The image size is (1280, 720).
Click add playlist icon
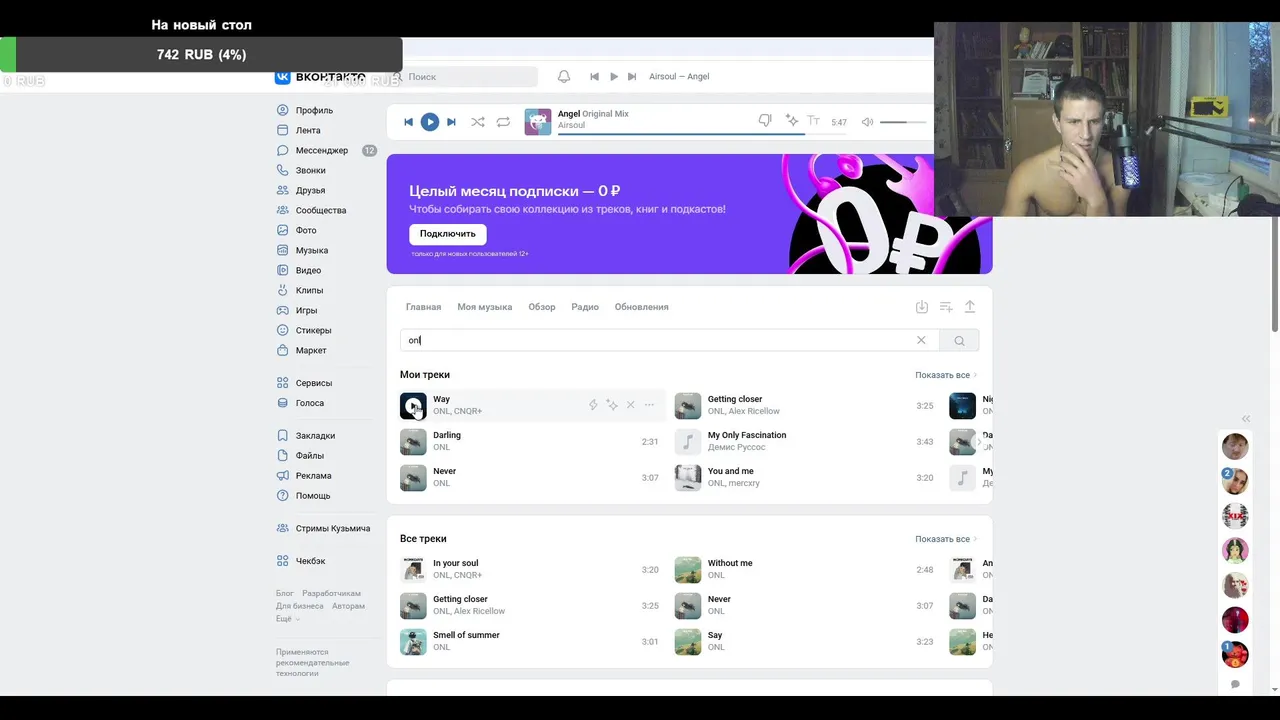coord(946,307)
